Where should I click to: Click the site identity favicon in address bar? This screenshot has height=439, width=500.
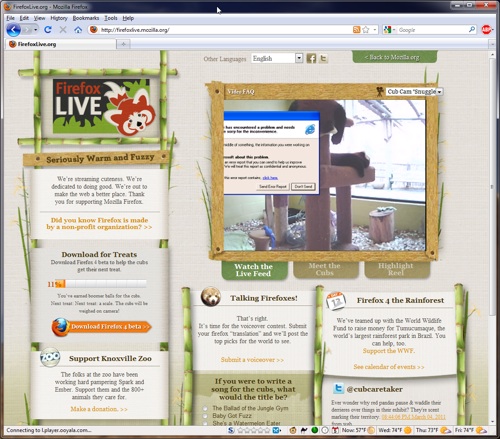(94, 30)
